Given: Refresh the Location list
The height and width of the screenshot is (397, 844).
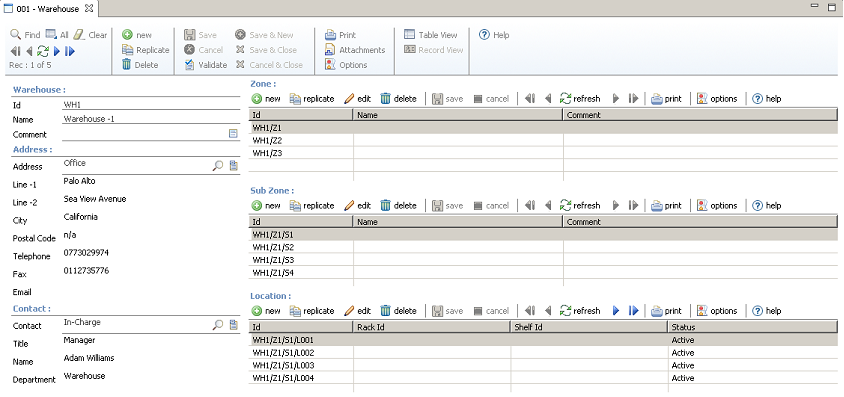Looking at the screenshot, I should (x=580, y=311).
